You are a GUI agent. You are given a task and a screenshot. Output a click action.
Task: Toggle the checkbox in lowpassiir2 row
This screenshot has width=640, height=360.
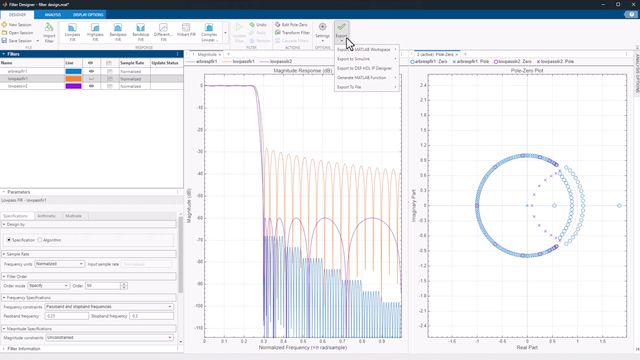(x=109, y=86)
